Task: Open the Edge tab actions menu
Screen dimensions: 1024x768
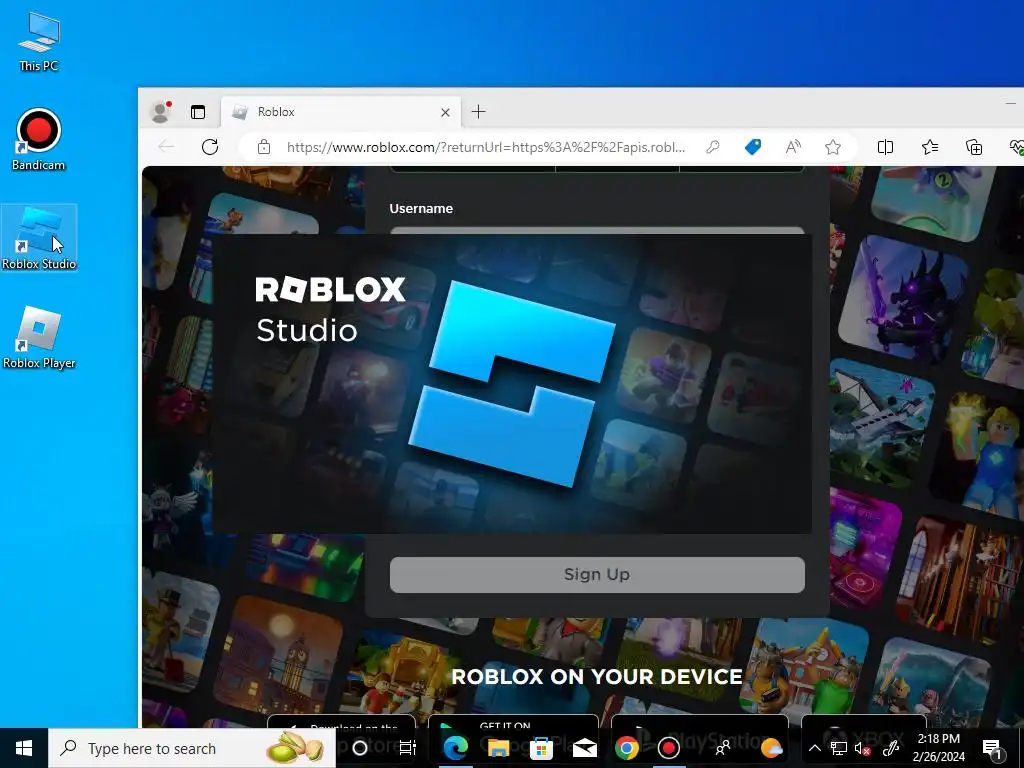Action: pos(198,112)
